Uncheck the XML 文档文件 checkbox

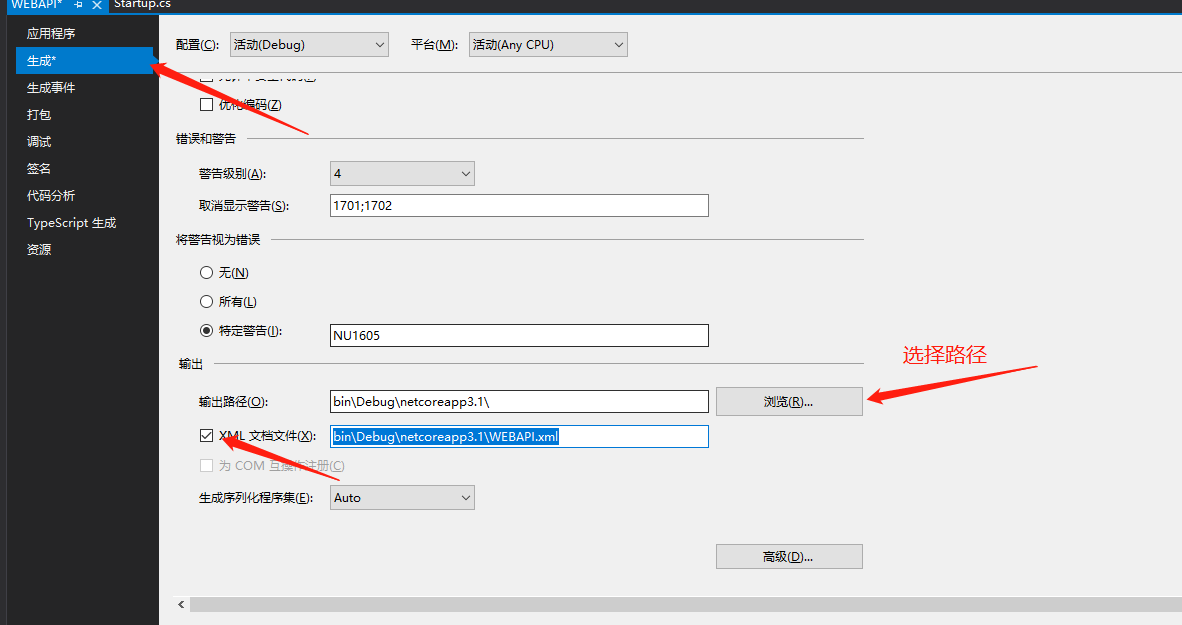207,436
